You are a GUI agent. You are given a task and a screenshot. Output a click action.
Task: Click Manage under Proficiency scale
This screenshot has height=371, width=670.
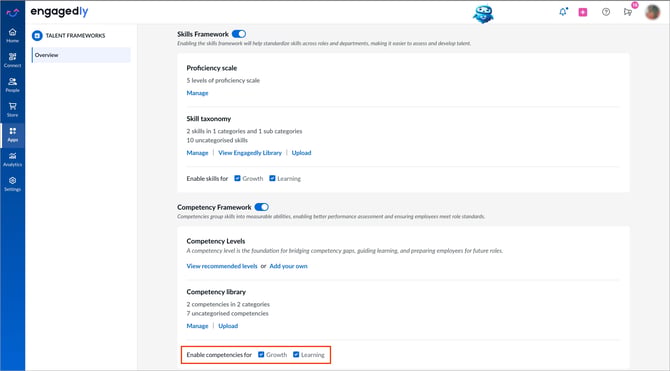pos(197,93)
